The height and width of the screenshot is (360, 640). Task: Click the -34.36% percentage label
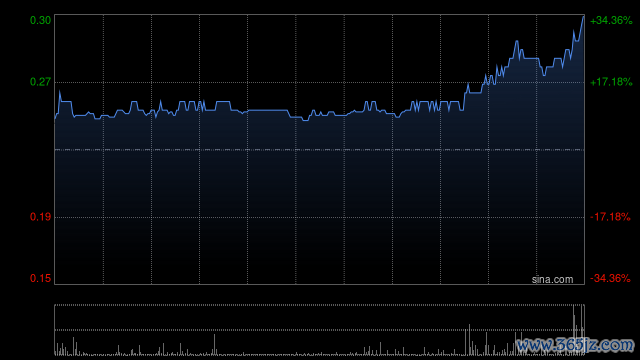tap(610, 278)
